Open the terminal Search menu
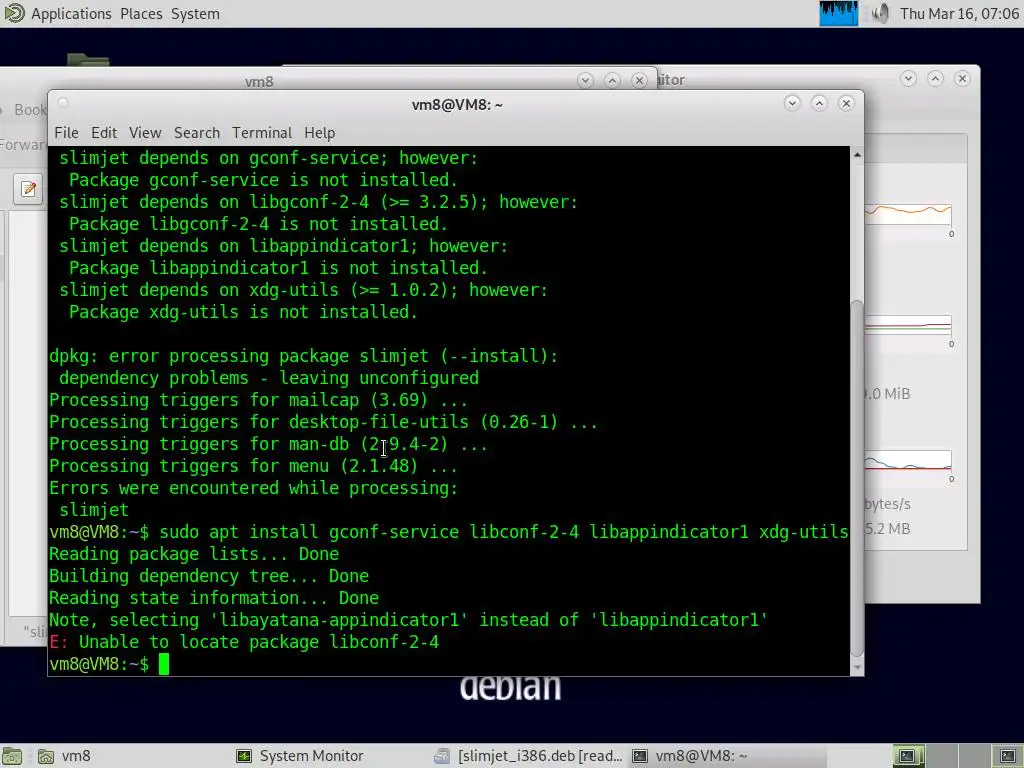The height and width of the screenshot is (768, 1024). coord(197,133)
